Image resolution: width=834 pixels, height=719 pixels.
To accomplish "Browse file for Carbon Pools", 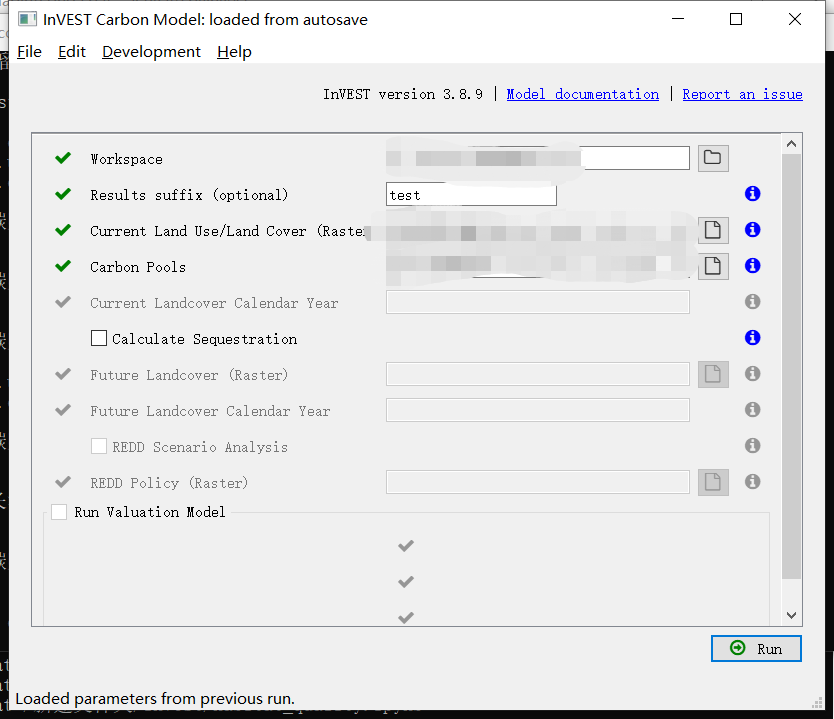I will pos(713,266).
